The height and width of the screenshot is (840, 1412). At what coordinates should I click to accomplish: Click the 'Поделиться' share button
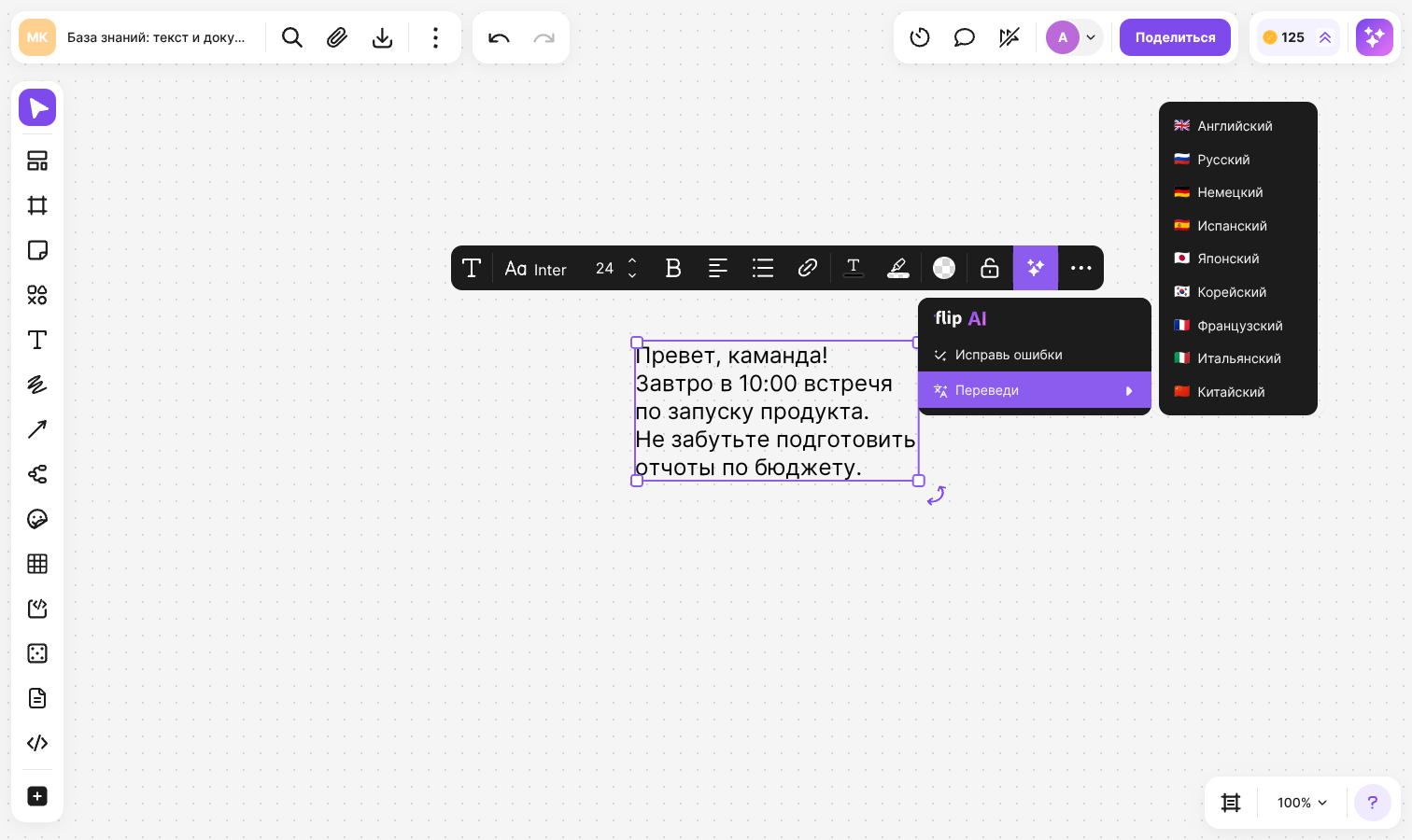click(x=1175, y=37)
